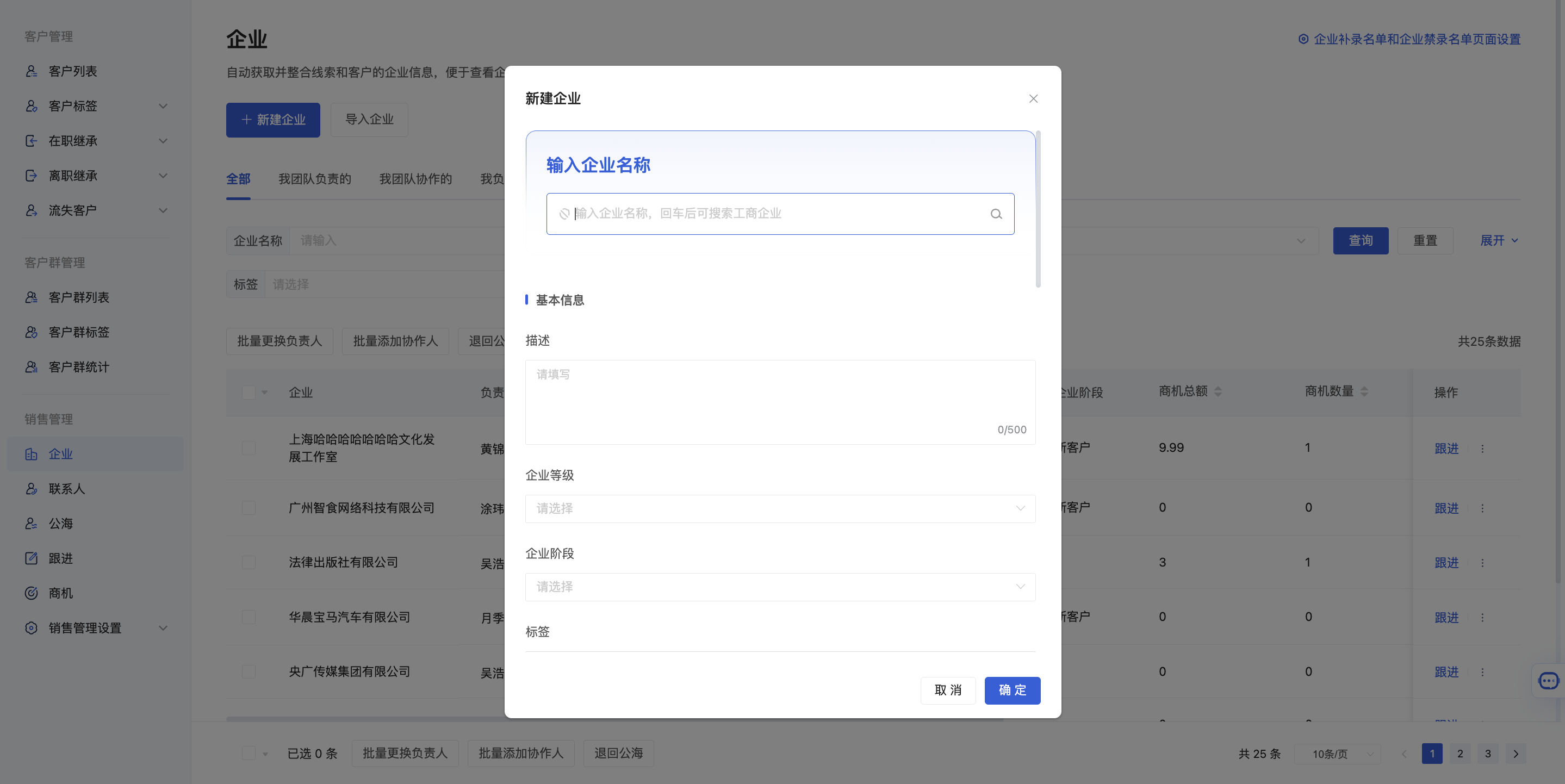Click the search magnifier icon in enterprise name field
Viewport: 1565px width, 784px height.
996,214
